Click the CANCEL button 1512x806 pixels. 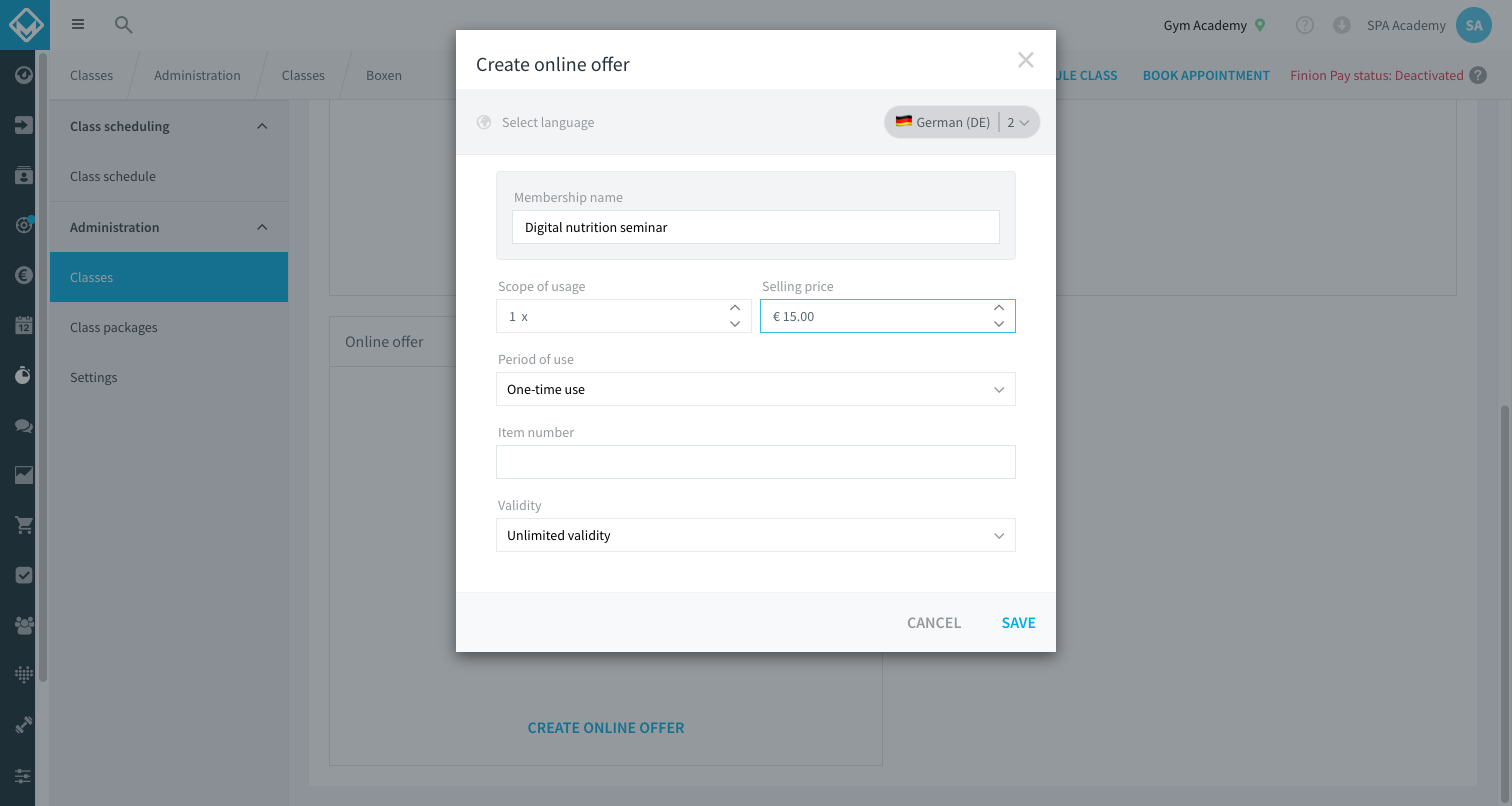tap(934, 622)
